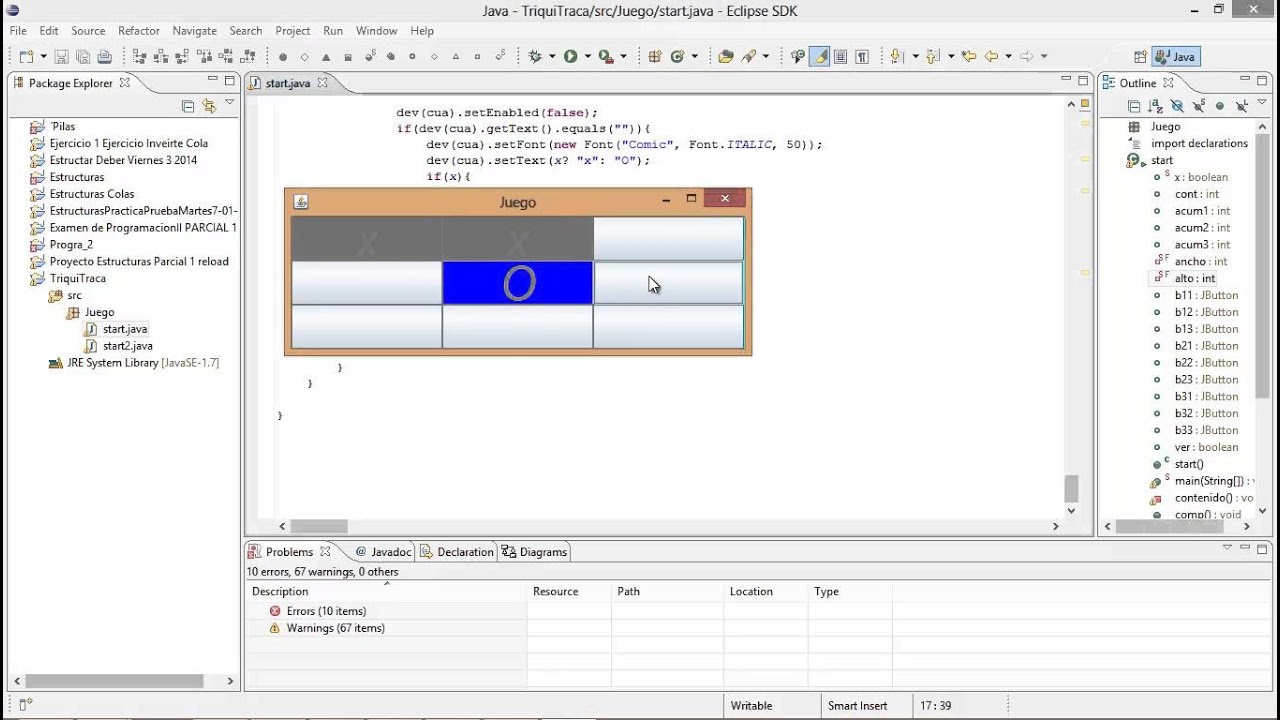
Task: Toggle Hide Local Types in Outline
Action: point(1242,105)
